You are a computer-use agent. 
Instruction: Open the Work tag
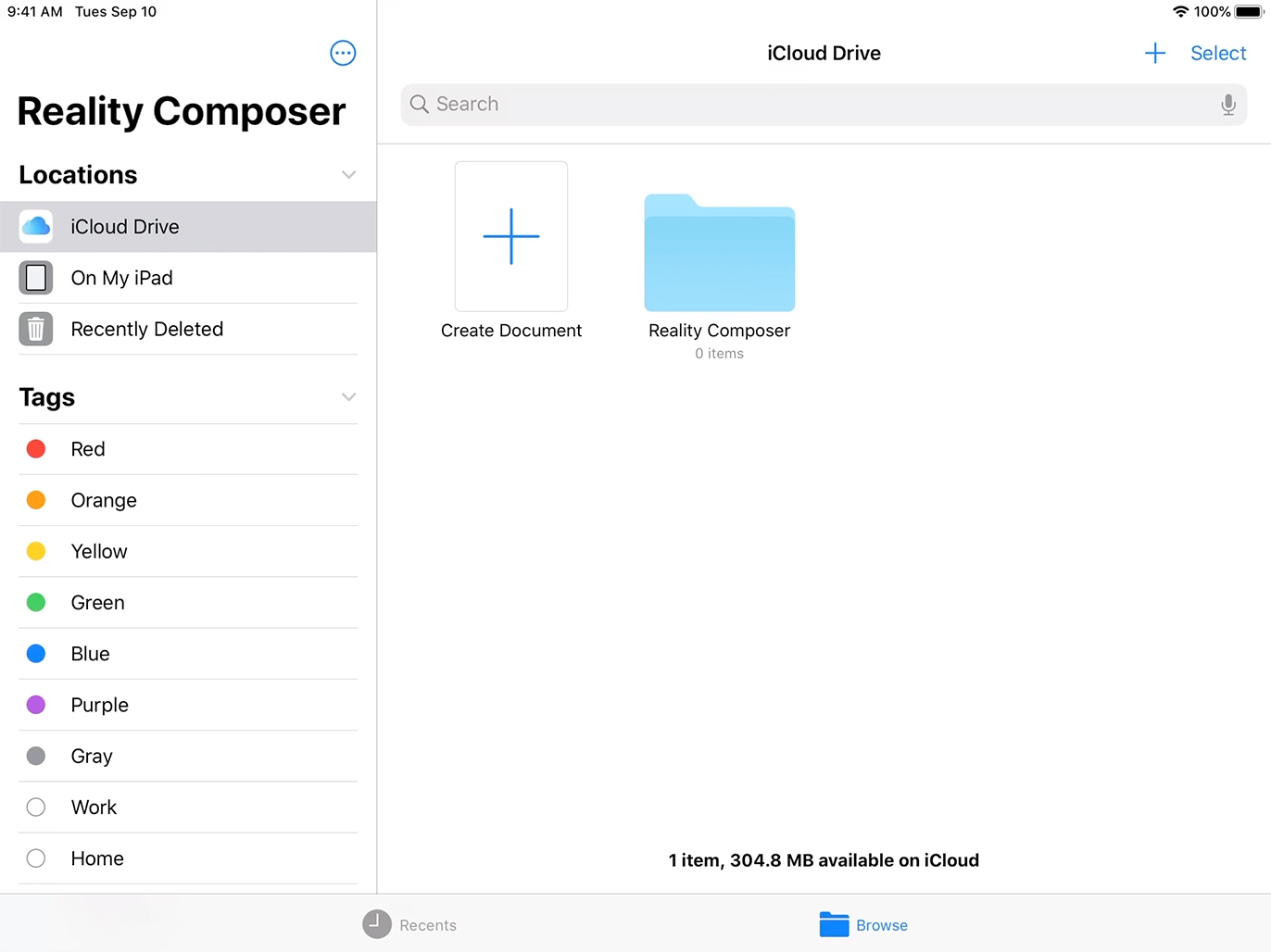188,808
